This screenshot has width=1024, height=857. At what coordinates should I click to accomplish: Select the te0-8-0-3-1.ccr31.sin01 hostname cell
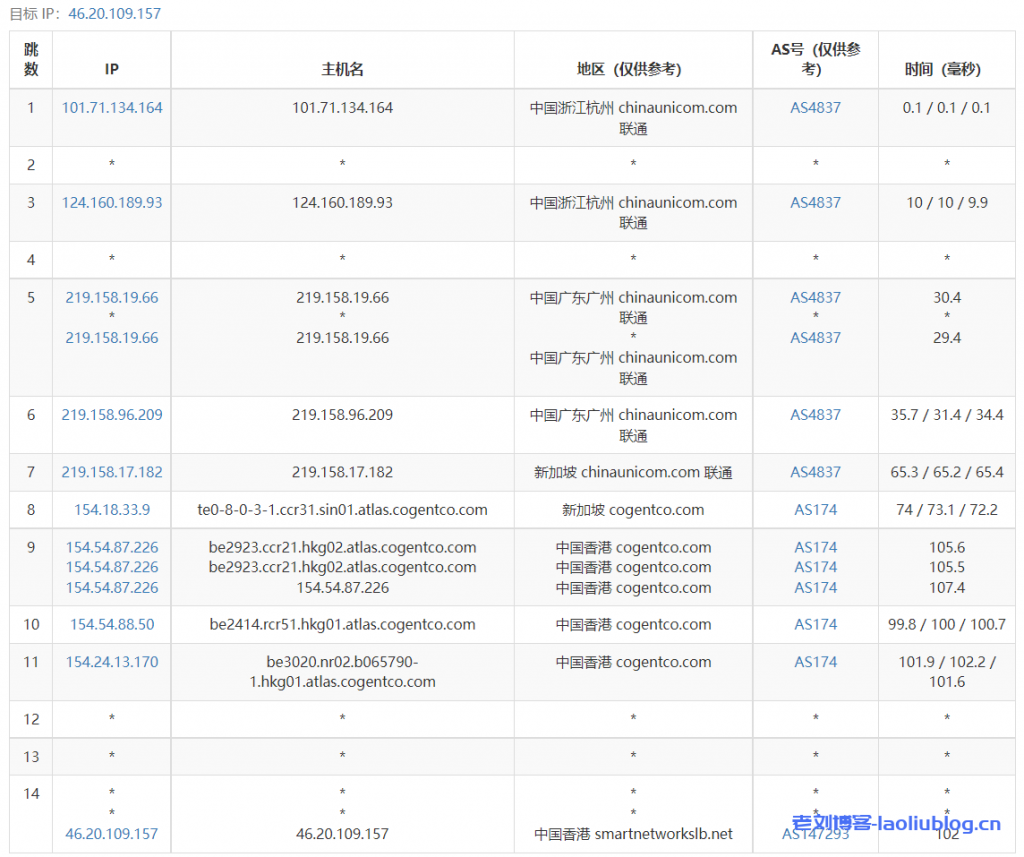click(342, 510)
